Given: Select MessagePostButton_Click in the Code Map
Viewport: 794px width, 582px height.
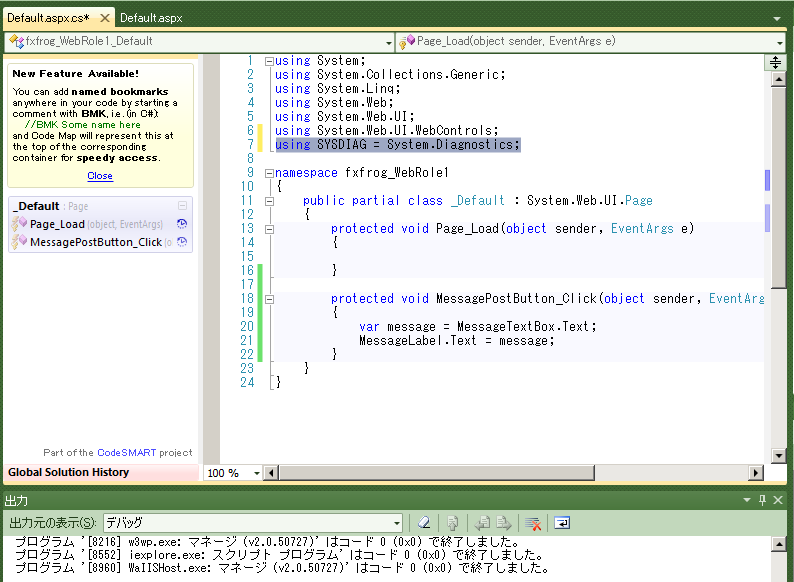Looking at the screenshot, I should [95, 242].
